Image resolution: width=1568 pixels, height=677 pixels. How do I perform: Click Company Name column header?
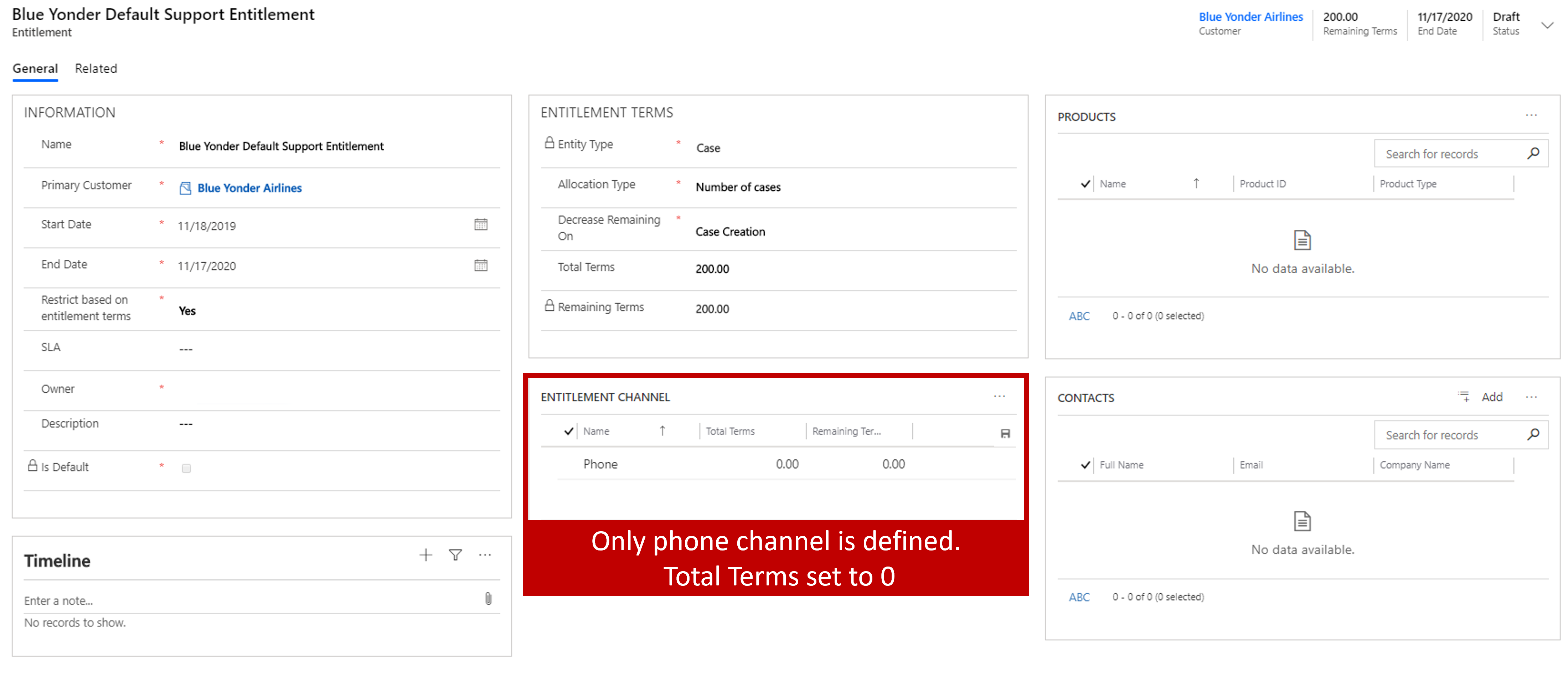point(1414,465)
